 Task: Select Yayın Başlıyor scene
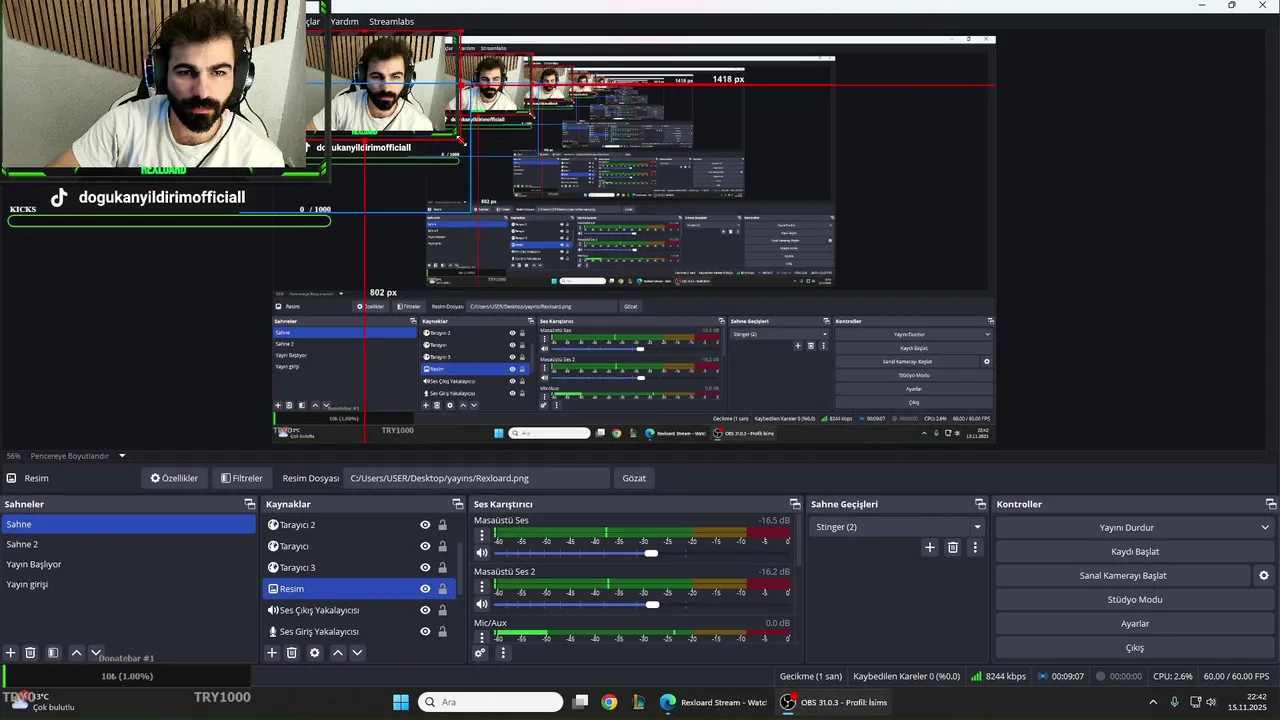tap(128, 564)
